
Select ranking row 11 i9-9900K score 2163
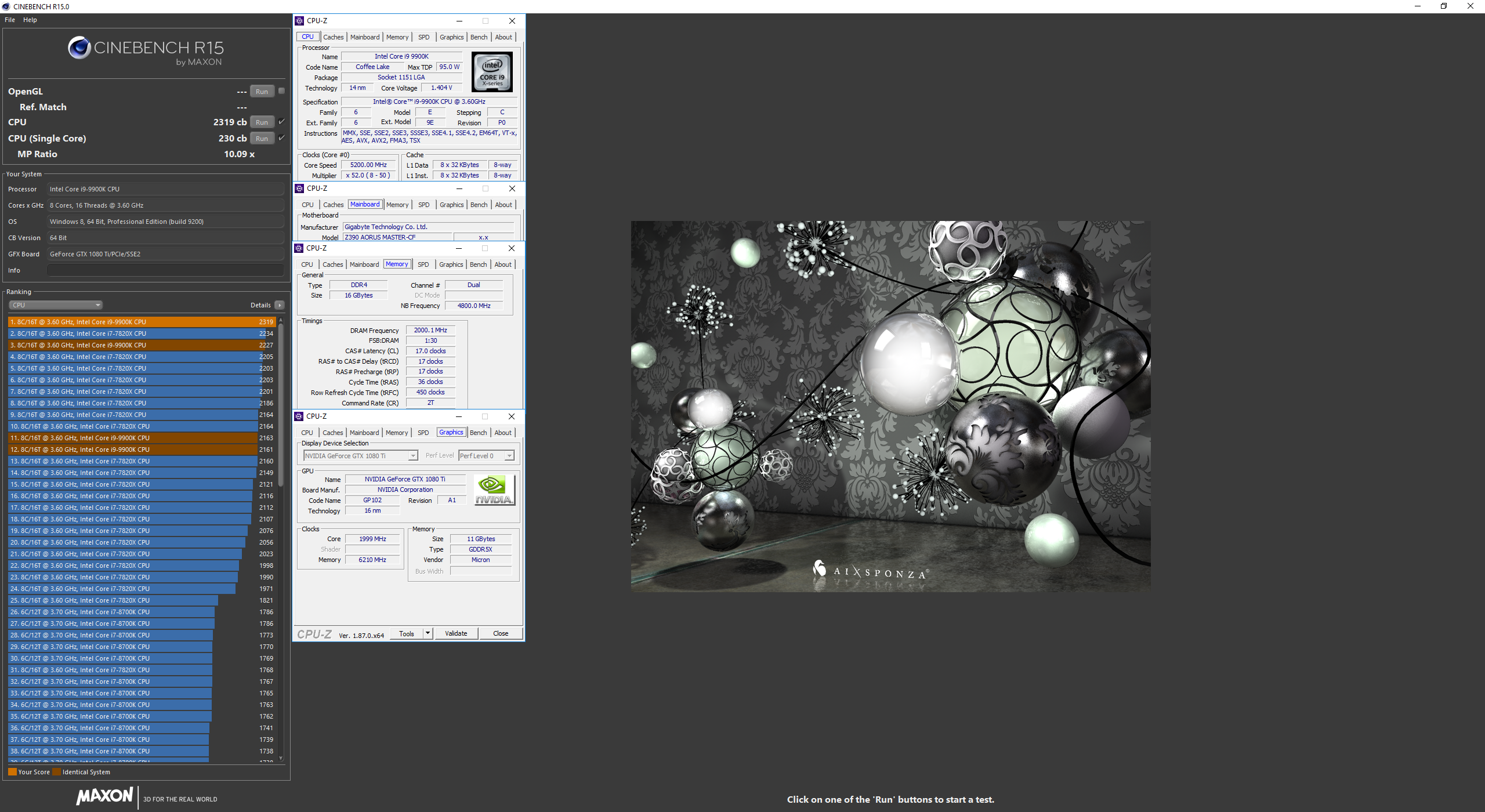pos(142,438)
